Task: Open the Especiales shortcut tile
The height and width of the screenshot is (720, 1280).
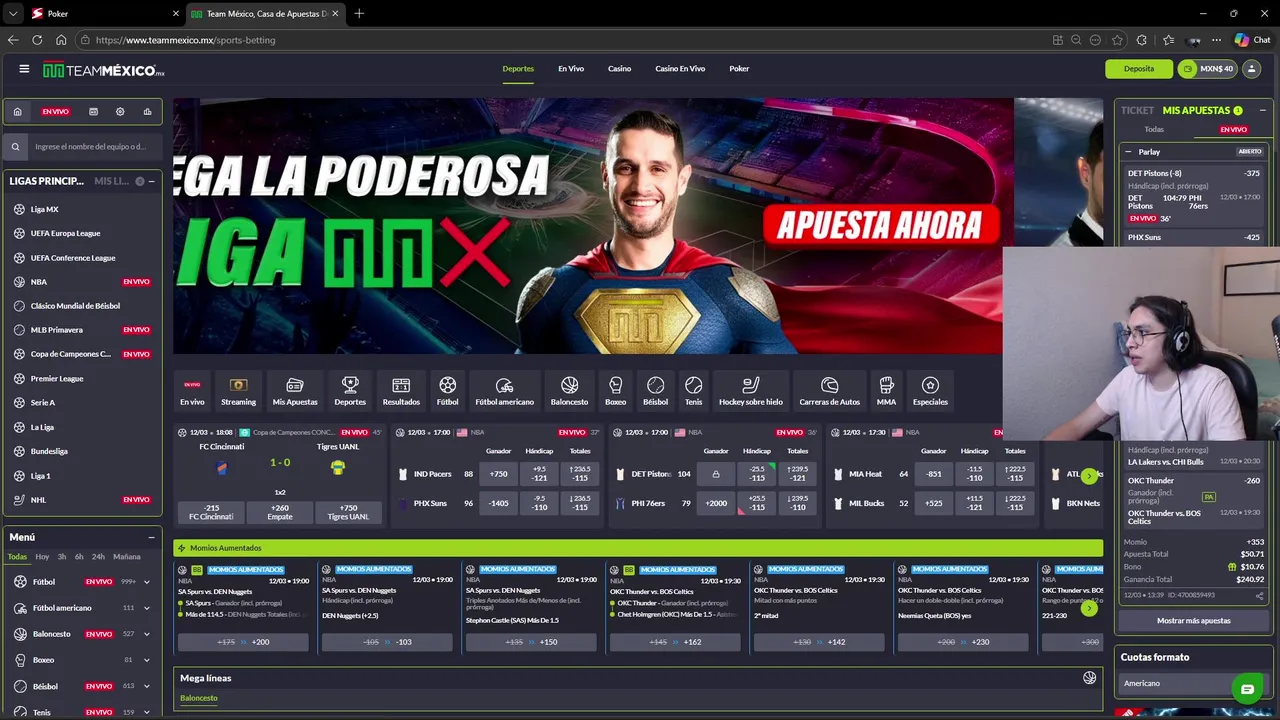Action: coord(930,391)
